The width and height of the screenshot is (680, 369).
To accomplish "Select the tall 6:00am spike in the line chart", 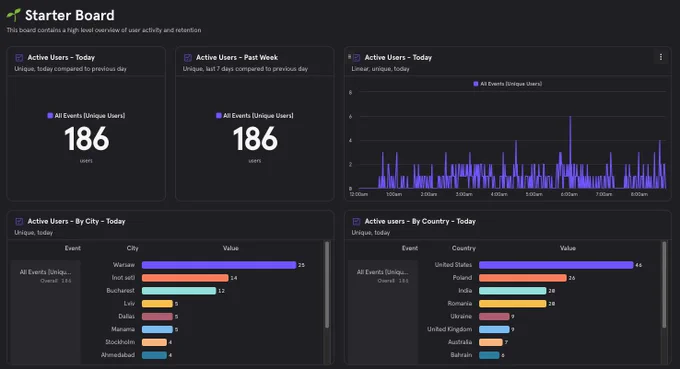I will [570, 152].
